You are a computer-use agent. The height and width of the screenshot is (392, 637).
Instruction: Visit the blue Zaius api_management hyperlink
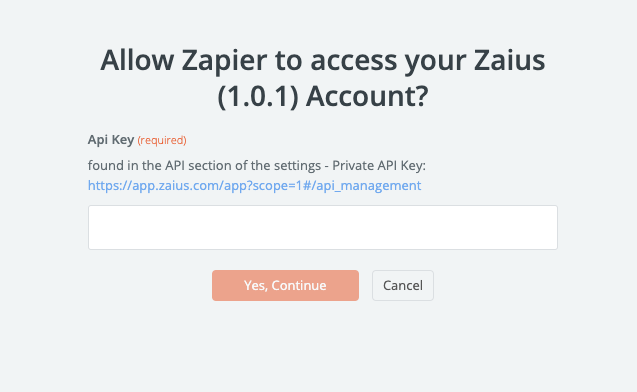[x=254, y=186]
